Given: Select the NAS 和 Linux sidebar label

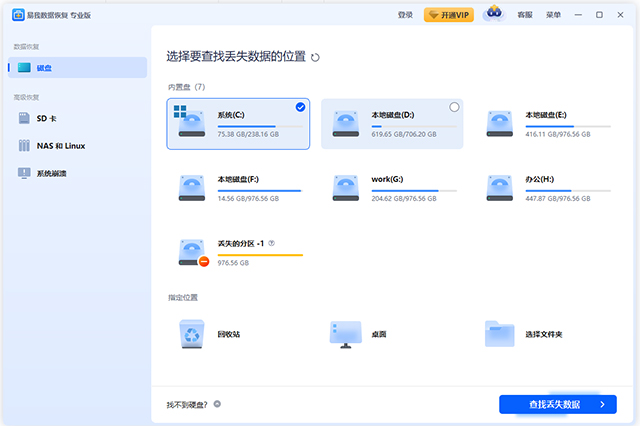Looking at the screenshot, I should [x=61, y=146].
